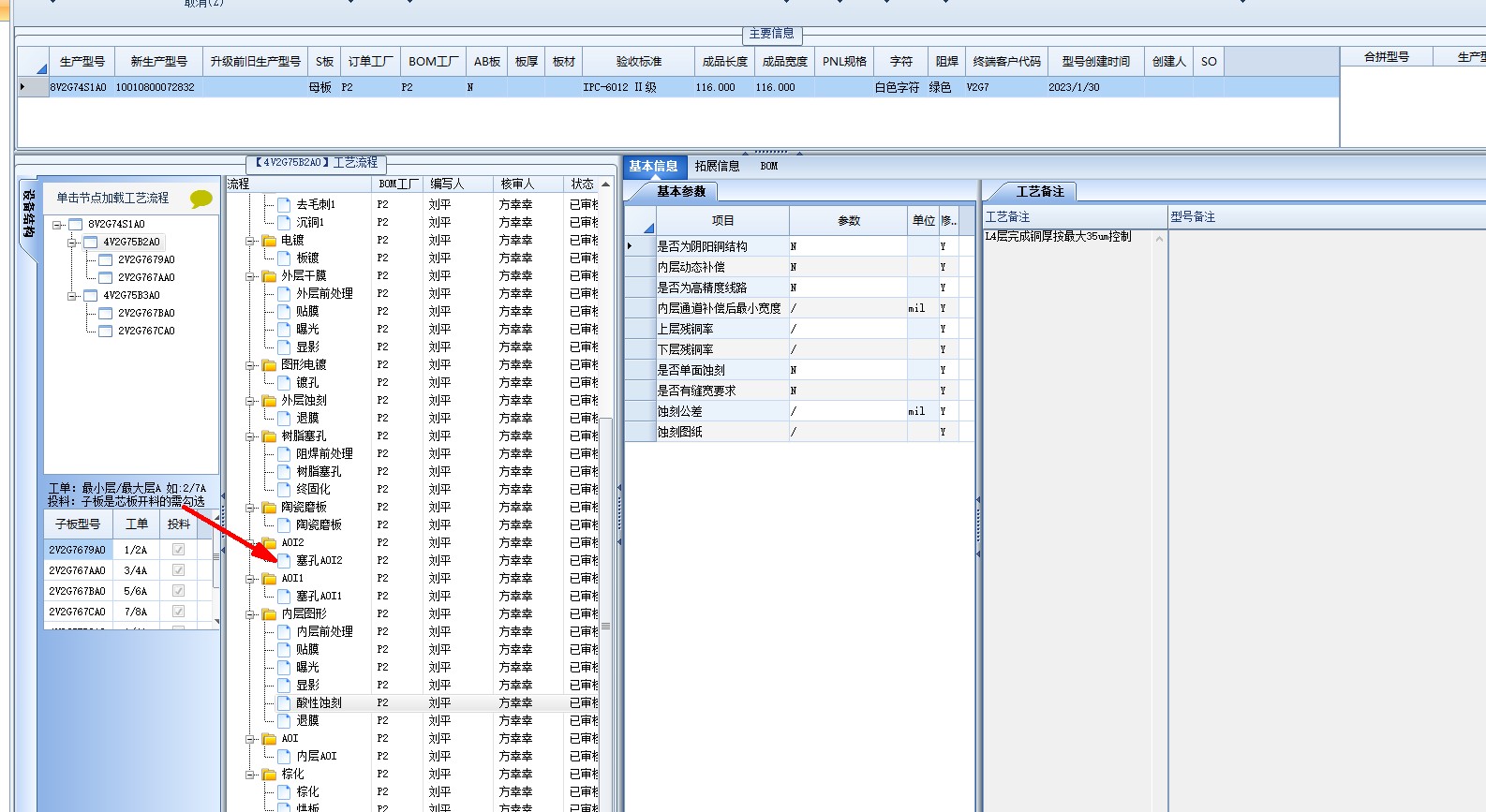Click the 陶瓷磨板 folder icon
Screen dimensions: 1486x812
[x=270, y=508]
